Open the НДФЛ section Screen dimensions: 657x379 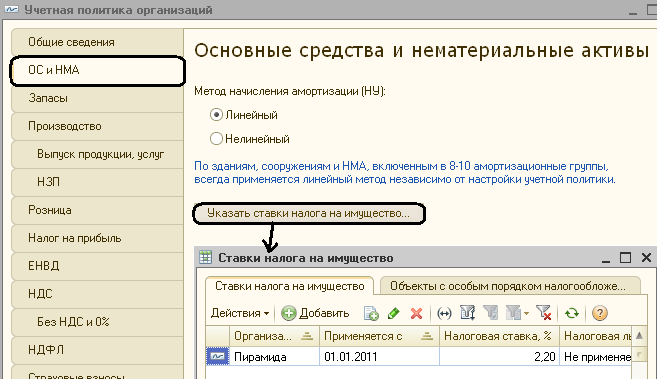[97, 350]
